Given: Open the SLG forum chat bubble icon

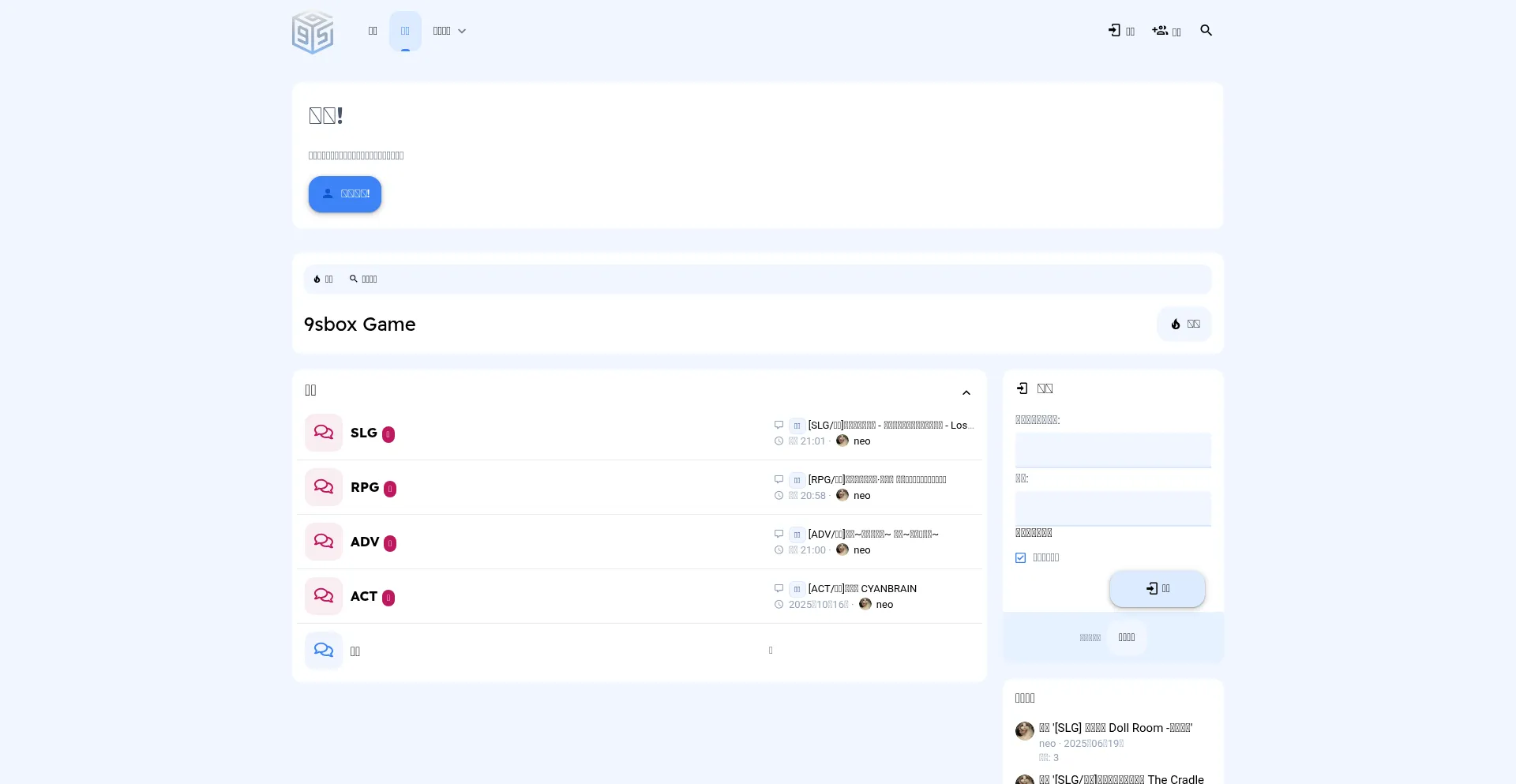Looking at the screenshot, I should [324, 433].
